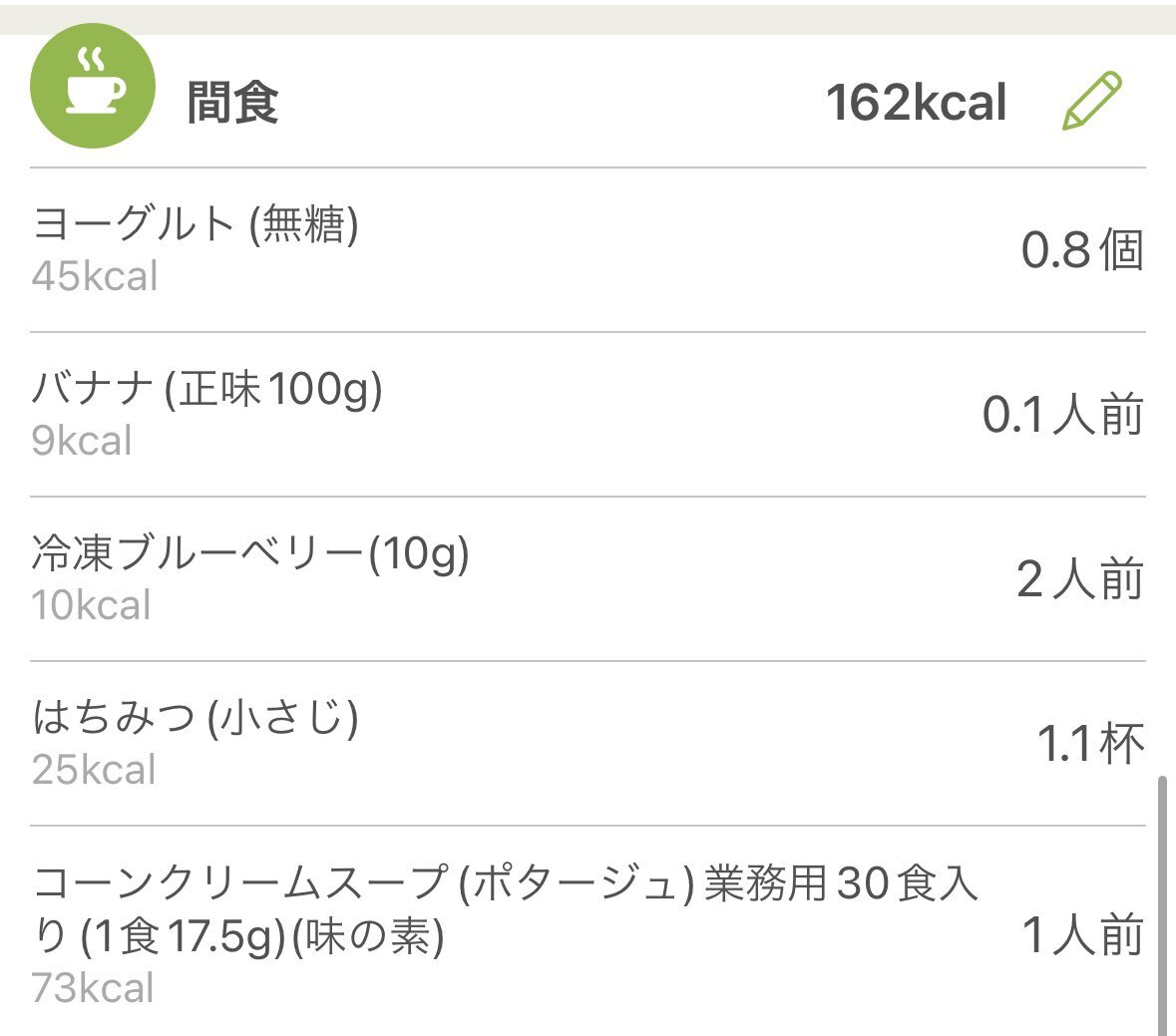Tap the green coffee cup snack icon

click(93, 87)
